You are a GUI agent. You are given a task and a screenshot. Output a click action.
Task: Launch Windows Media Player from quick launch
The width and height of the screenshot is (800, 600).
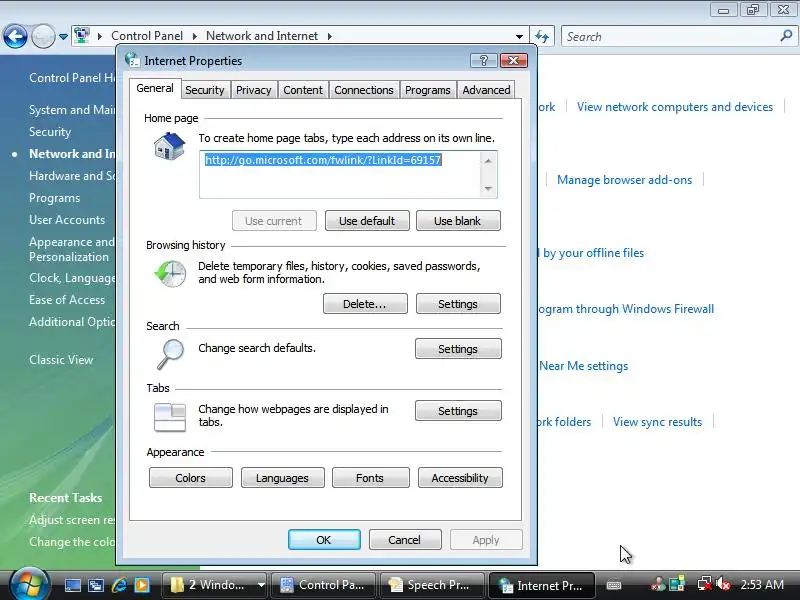142,585
